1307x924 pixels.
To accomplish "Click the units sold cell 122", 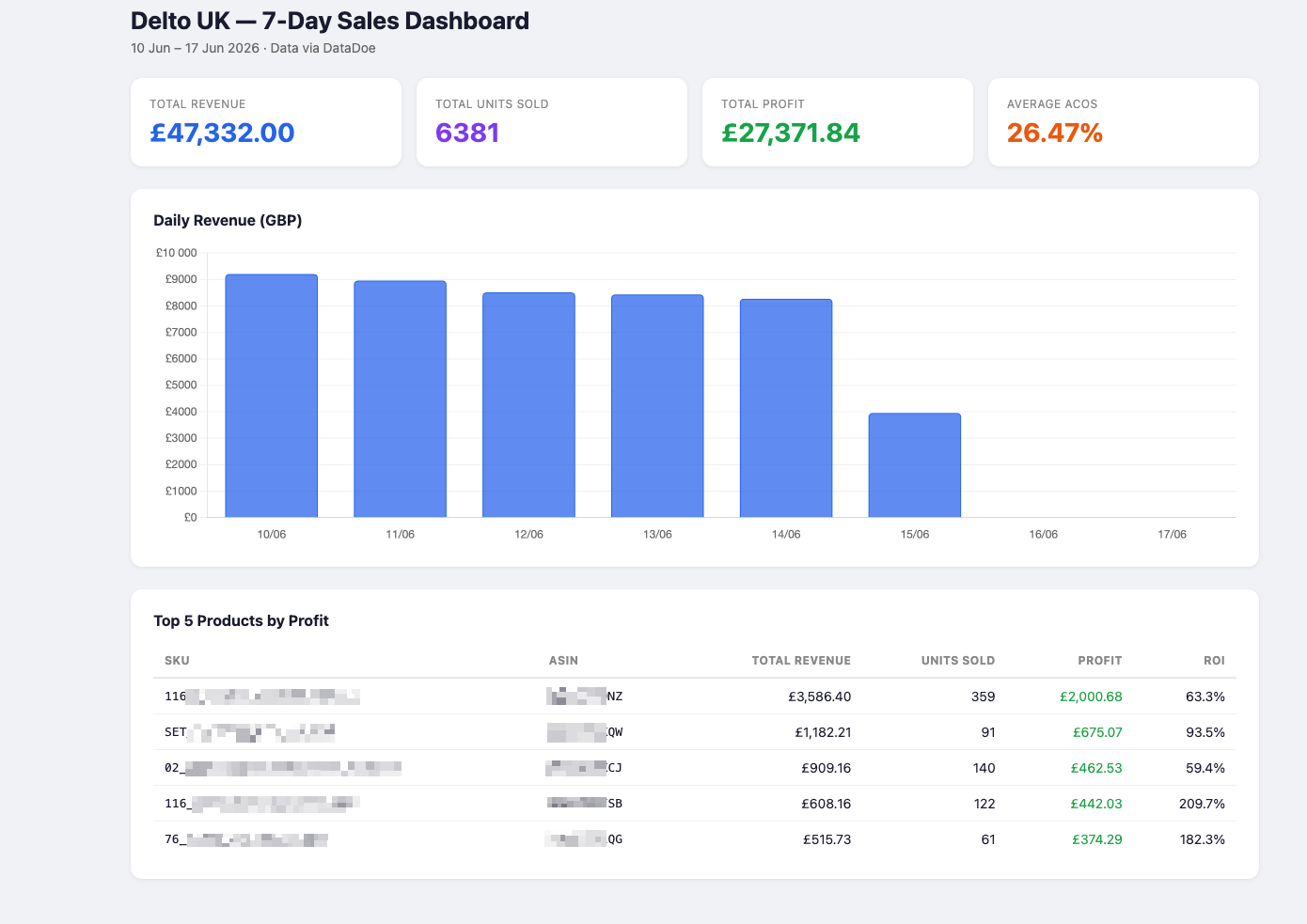I will [984, 804].
